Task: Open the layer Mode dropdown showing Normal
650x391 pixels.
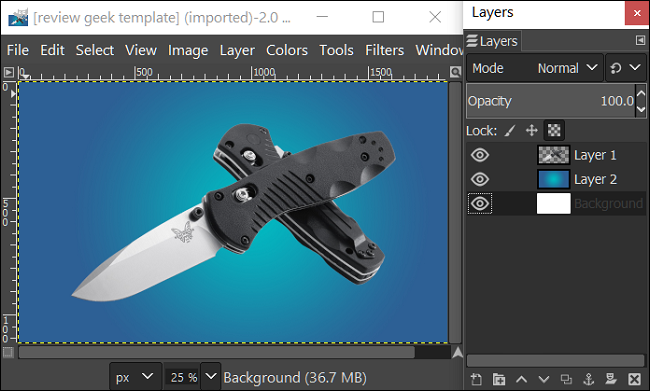Action: [x=534, y=68]
